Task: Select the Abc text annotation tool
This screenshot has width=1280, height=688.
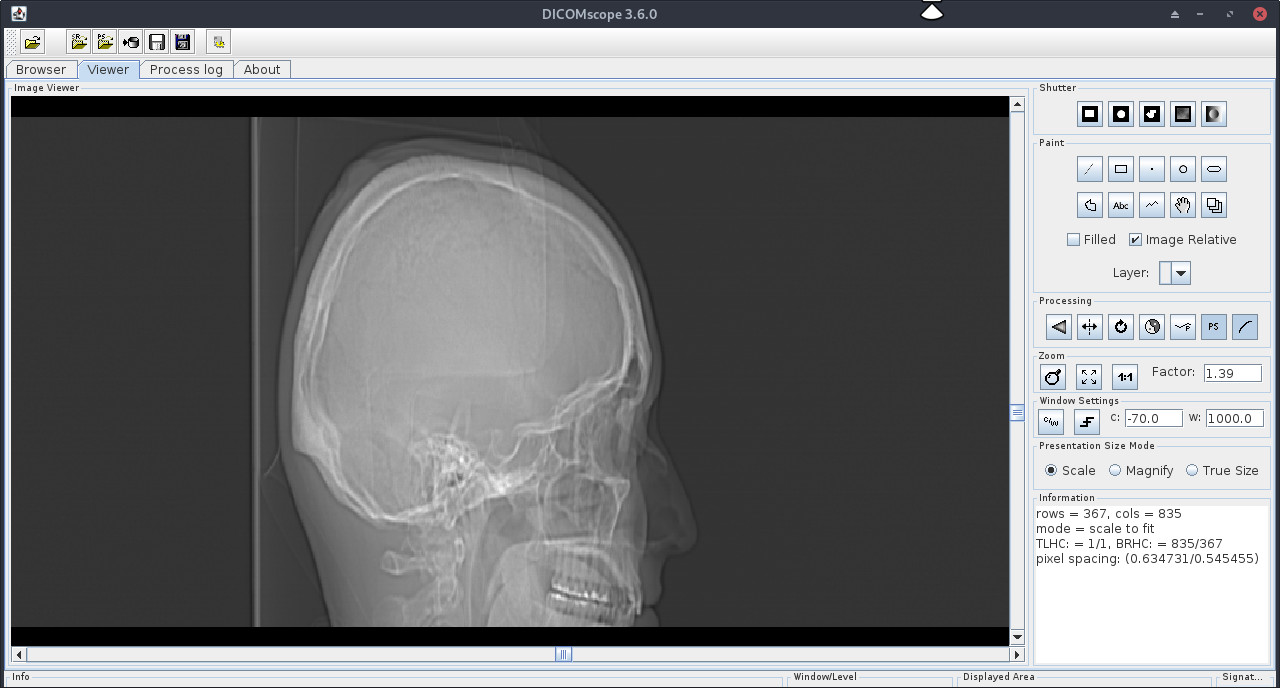Action: click(x=1121, y=206)
